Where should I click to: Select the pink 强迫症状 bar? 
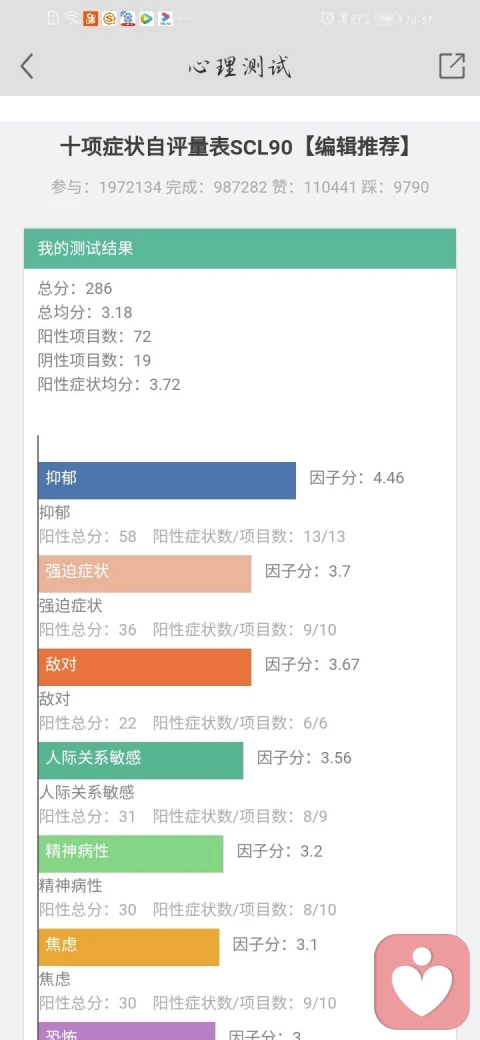[x=145, y=574]
